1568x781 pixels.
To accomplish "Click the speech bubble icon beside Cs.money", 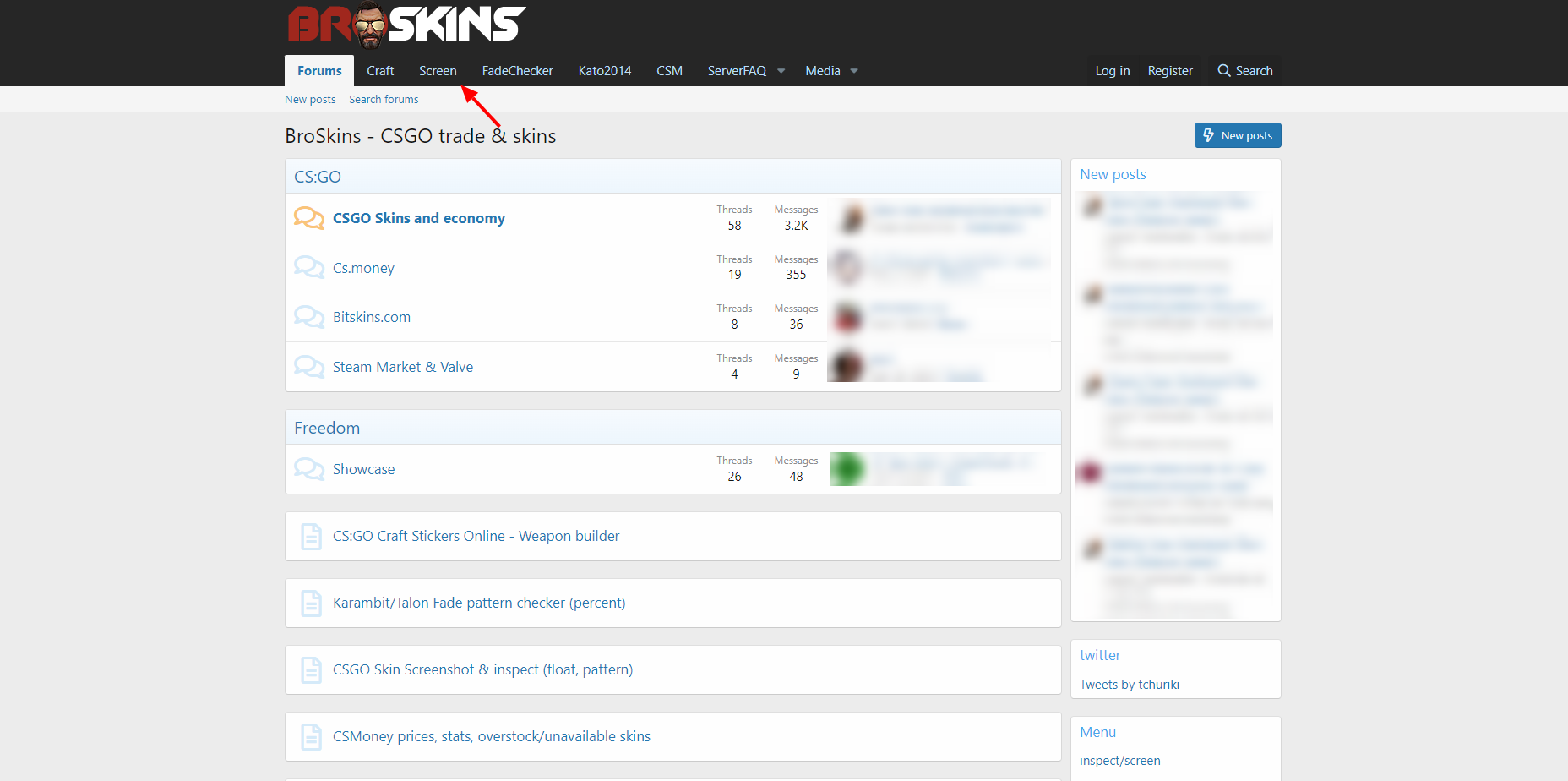I will (x=309, y=268).
